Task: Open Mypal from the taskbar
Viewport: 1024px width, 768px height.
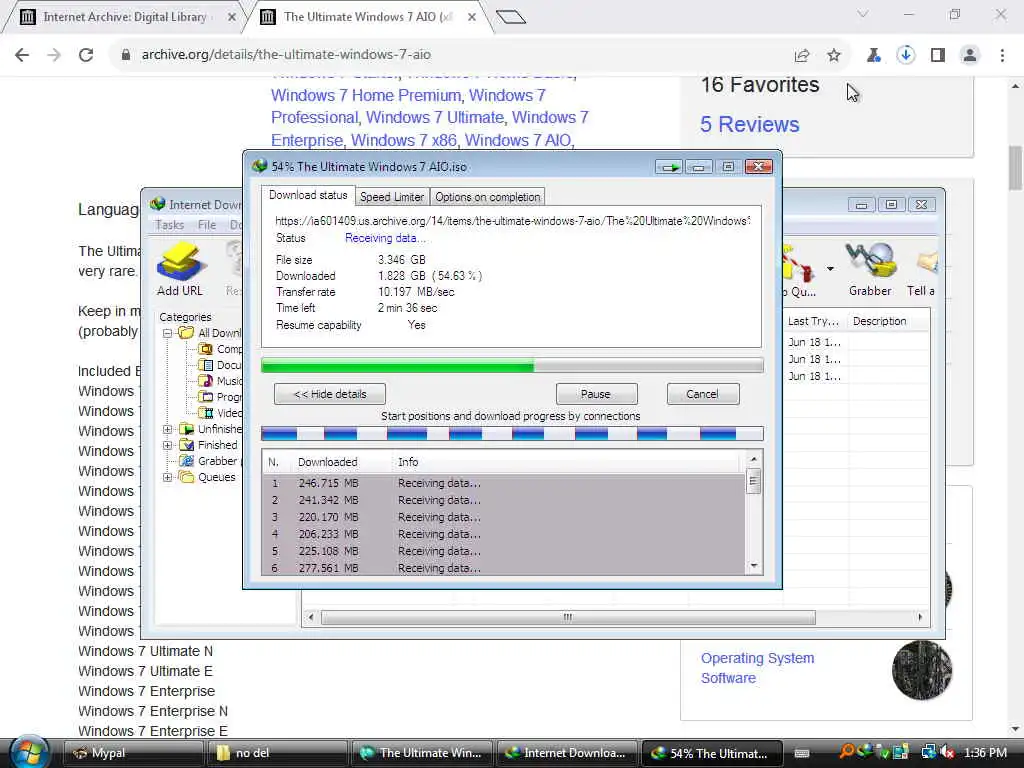Action: coord(135,753)
